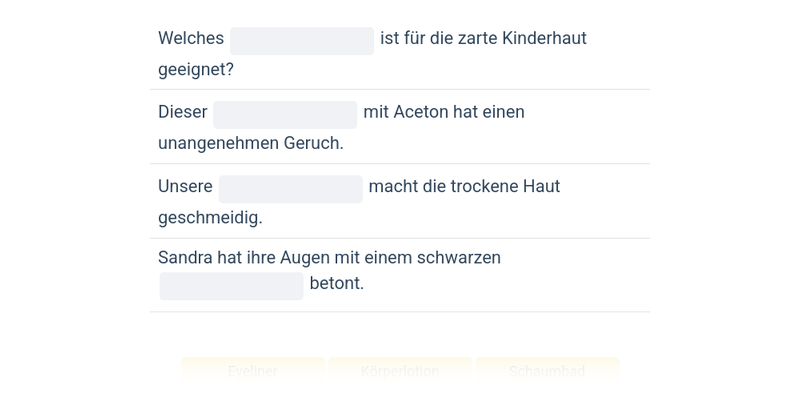Click the gap after "Unsere"

coord(290,189)
